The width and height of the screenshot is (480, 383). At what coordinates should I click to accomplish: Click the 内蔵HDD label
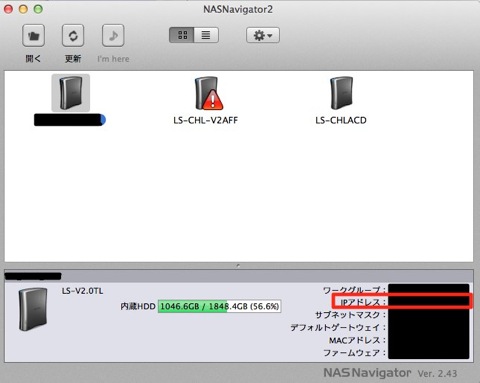point(138,306)
